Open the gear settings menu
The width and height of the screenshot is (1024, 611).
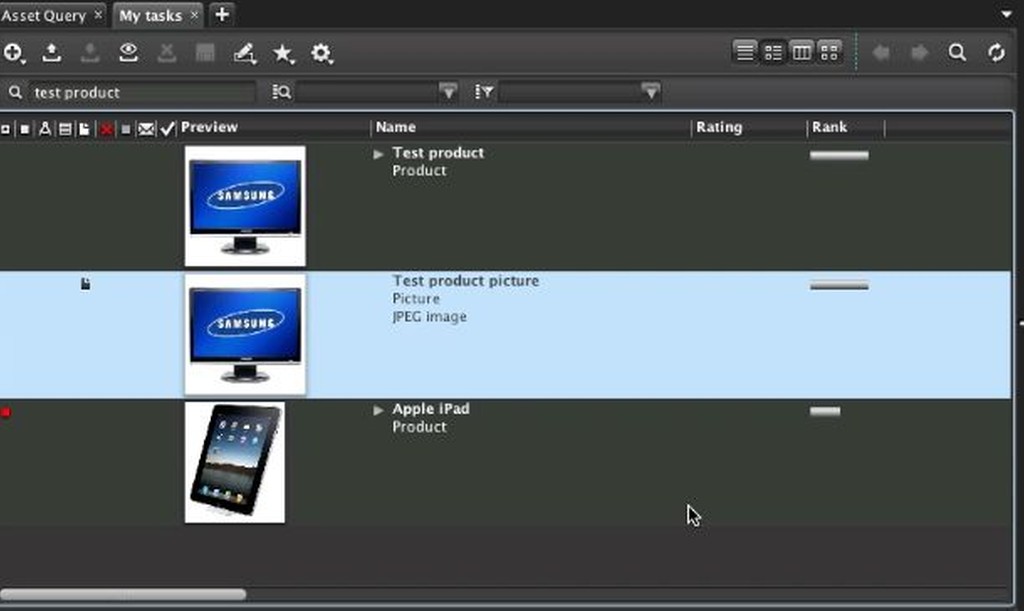(x=321, y=54)
